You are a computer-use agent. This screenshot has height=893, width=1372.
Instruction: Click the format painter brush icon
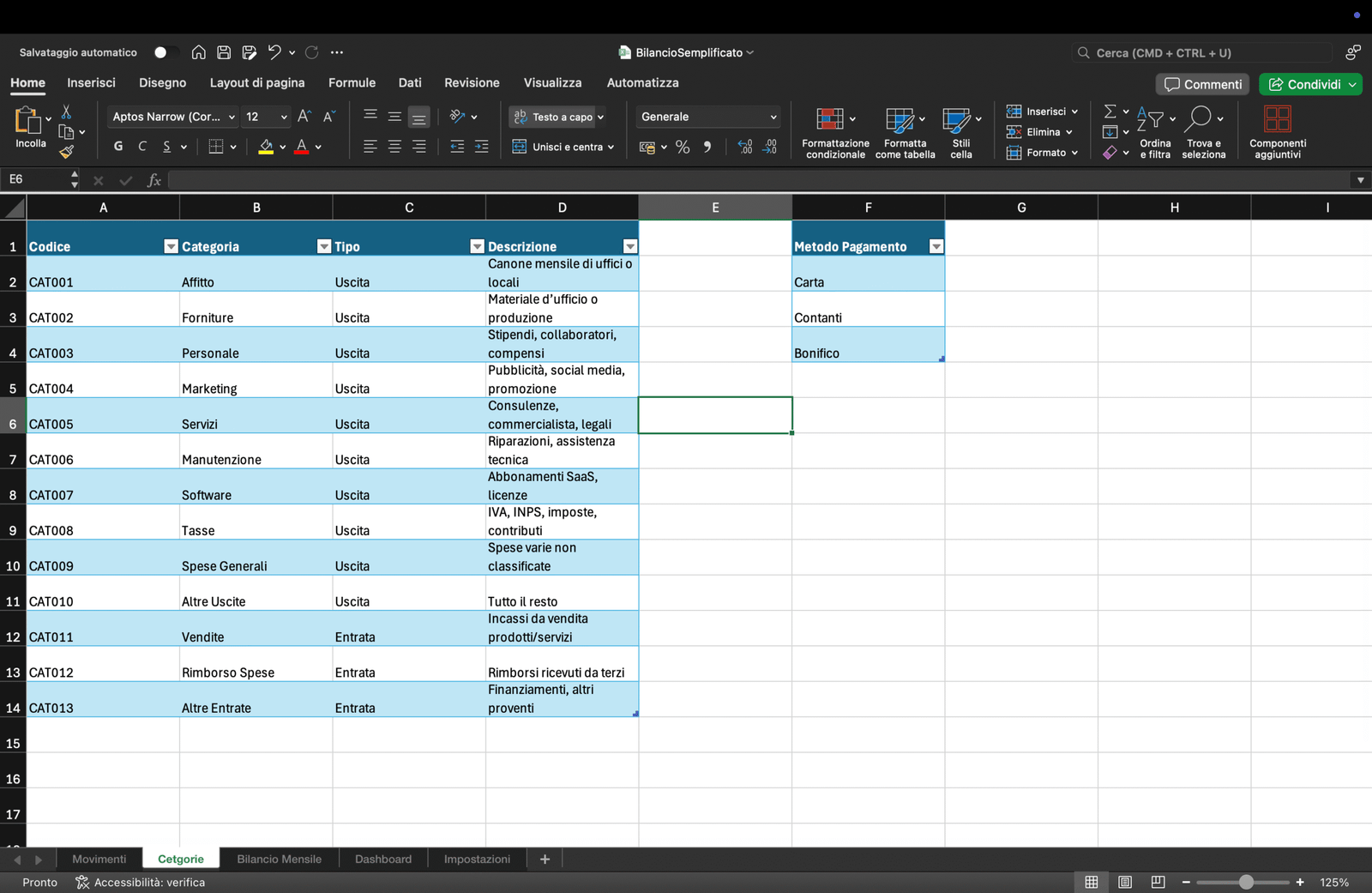[66, 152]
